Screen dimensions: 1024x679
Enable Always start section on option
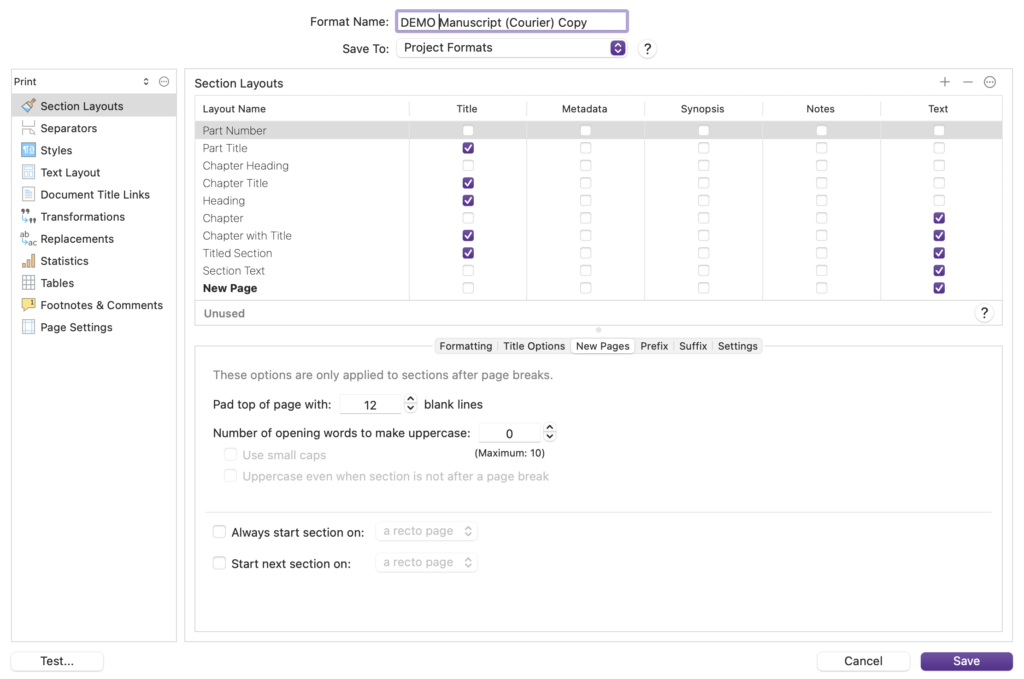[x=219, y=531]
